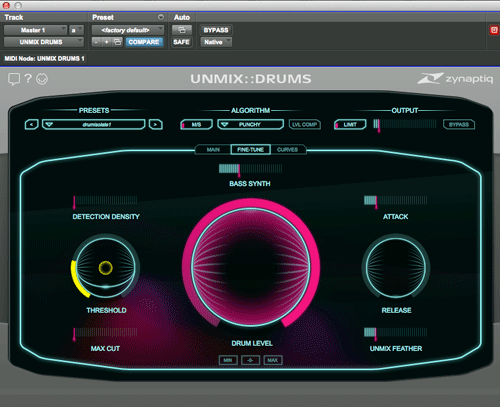The image size is (500, 407).
Task: Click the MIN drum level button
Action: [228, 360]
